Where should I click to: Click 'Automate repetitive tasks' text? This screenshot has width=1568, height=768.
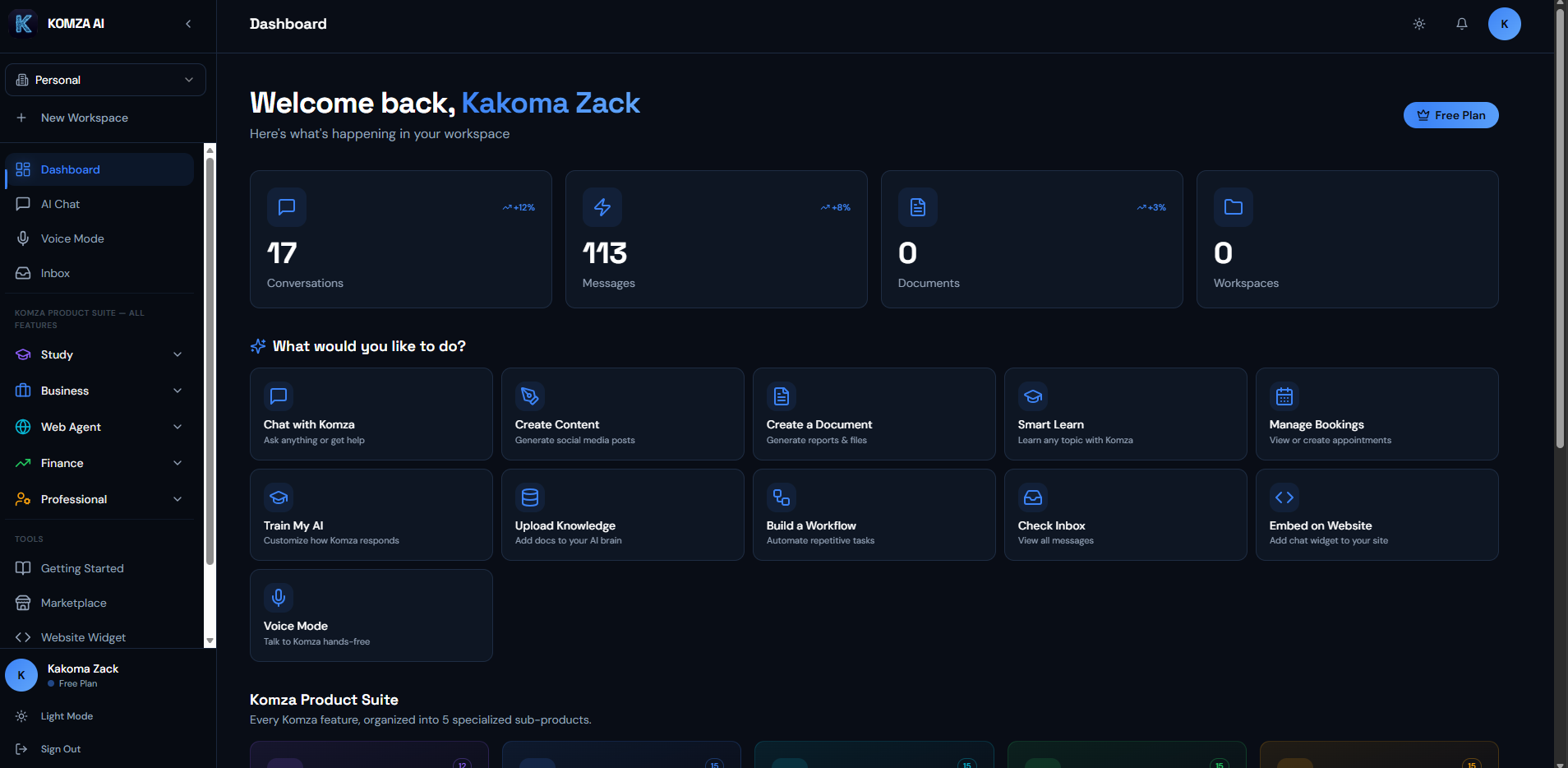820,541
